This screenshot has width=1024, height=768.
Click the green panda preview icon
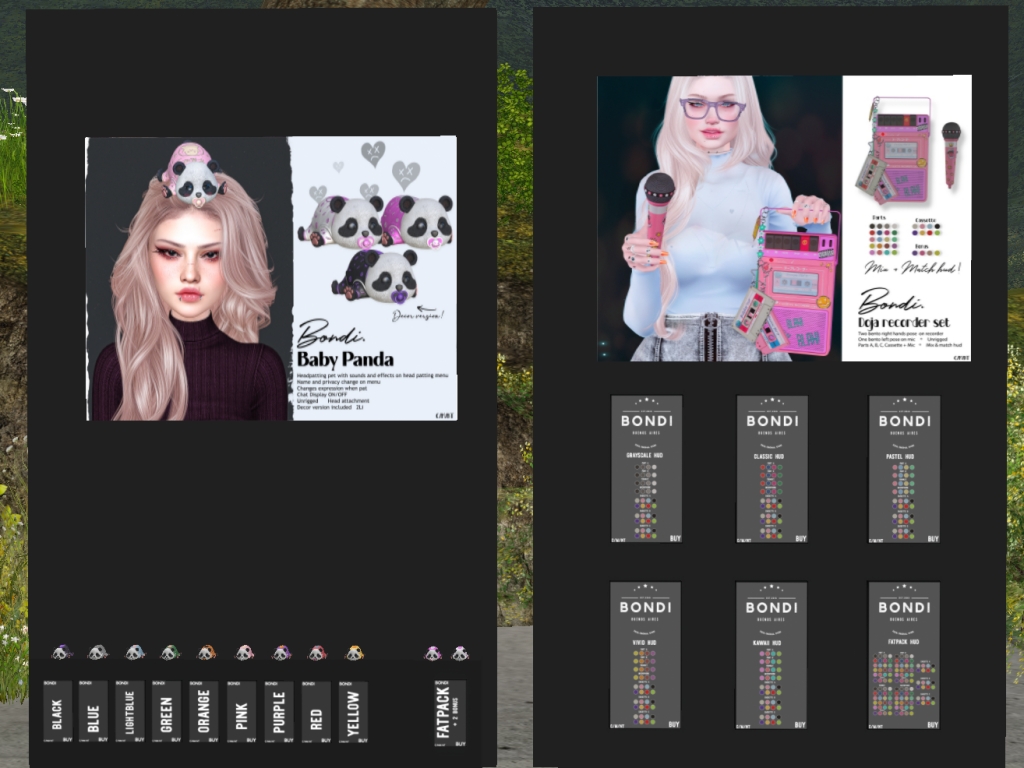pyautogui.click(x=170, y=653)
